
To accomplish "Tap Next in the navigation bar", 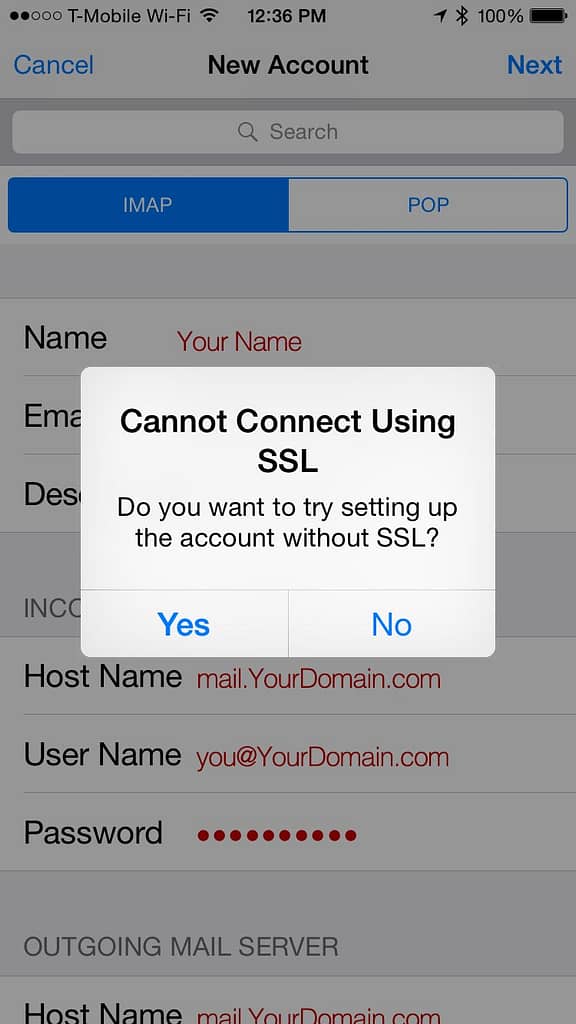I will (x=535, y=65).
